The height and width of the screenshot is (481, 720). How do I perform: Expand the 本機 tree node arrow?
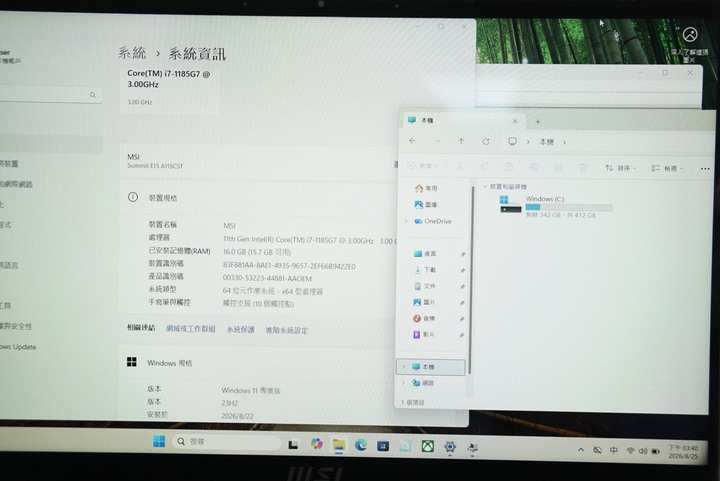click(404, 367)
